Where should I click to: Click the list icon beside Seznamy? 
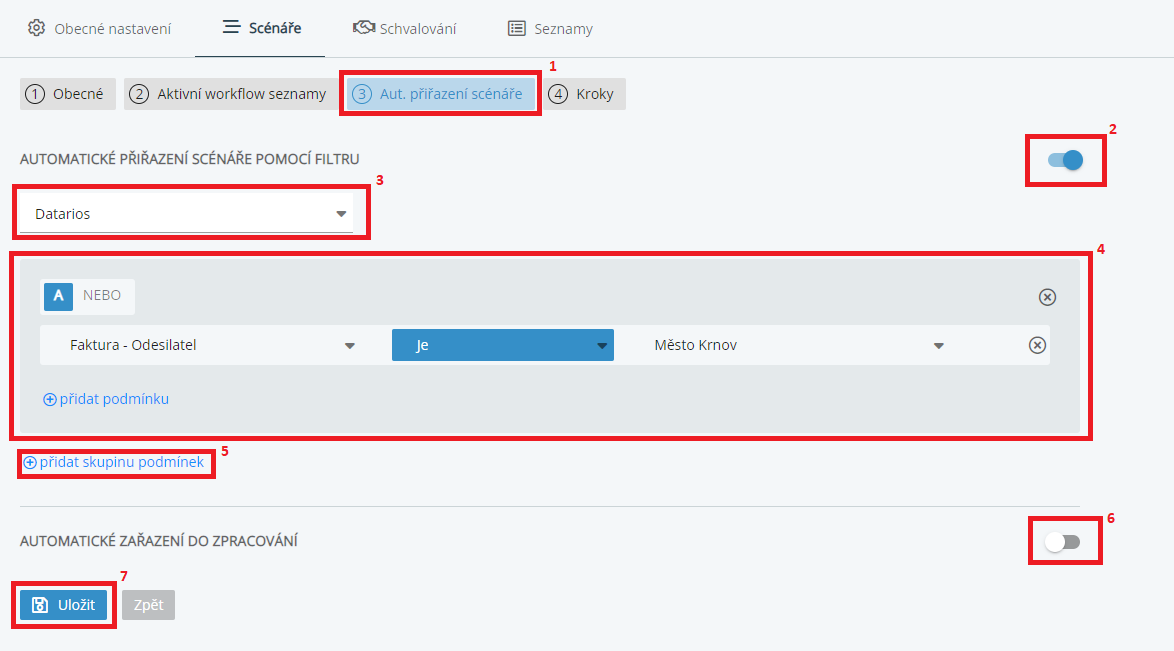coord(516,28)
